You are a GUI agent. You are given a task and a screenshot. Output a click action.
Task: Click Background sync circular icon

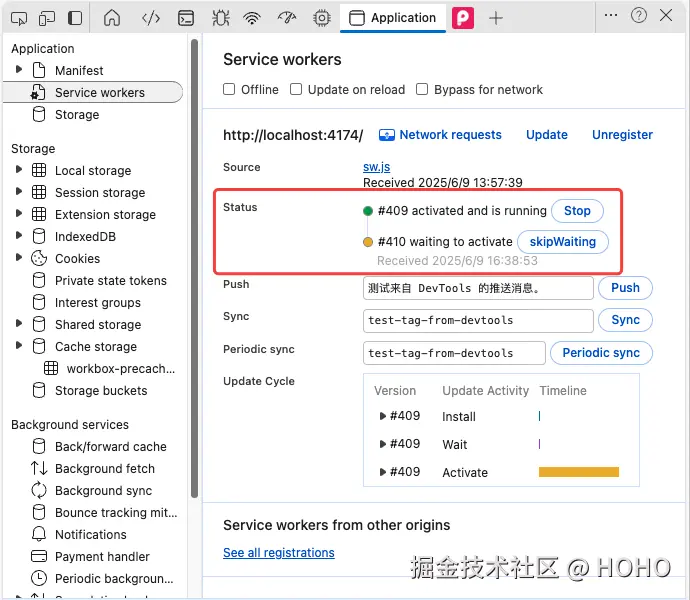(x=39, y=490)
